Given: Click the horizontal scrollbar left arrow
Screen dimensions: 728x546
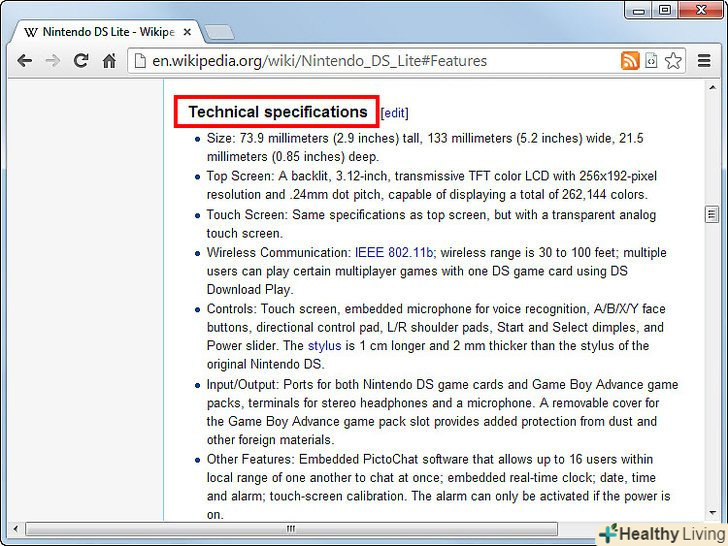Looking at the screenshot, I should (x=16, y=528).
